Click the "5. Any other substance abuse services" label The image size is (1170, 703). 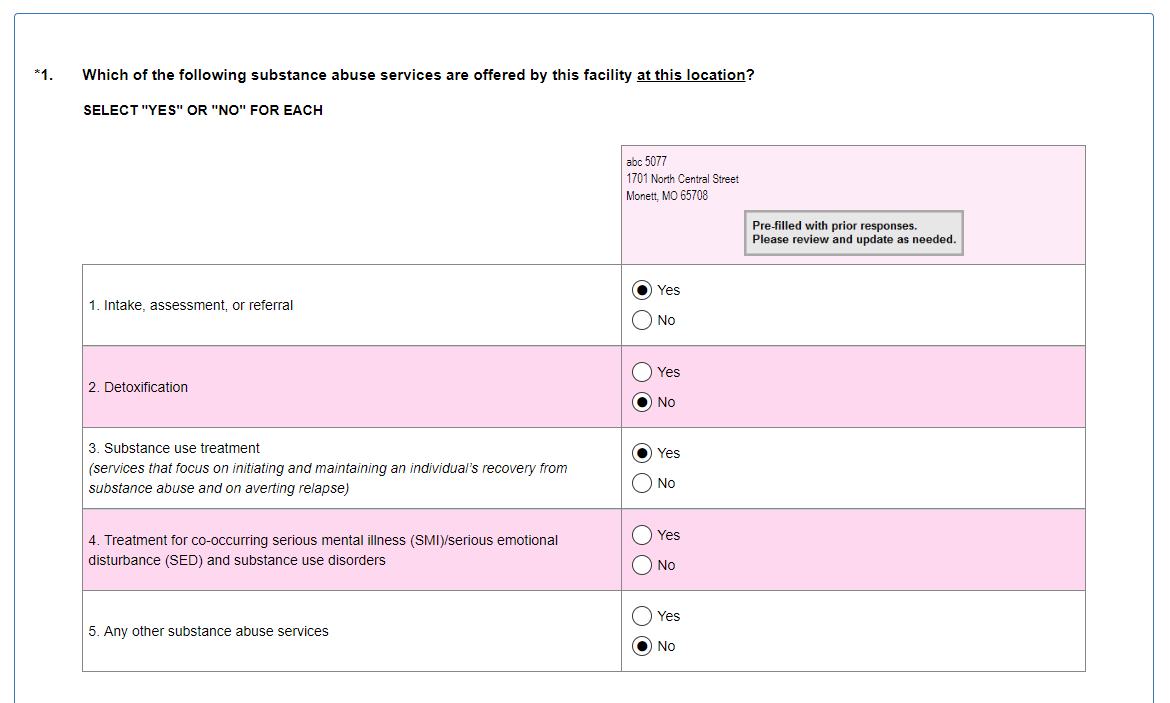click(208, 631)
